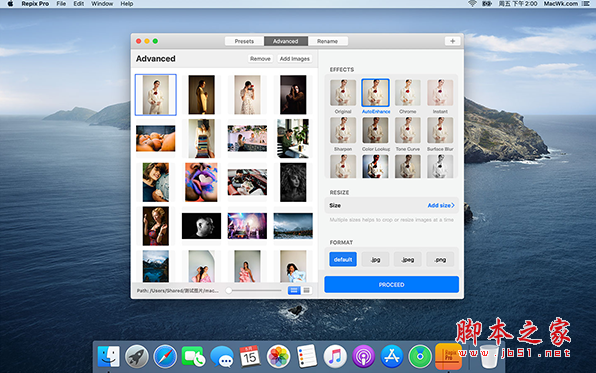Screen dimensions: 596x373
Task: Open Notification Center list icon
Action: pyautogui.click(x=586, y=4)
